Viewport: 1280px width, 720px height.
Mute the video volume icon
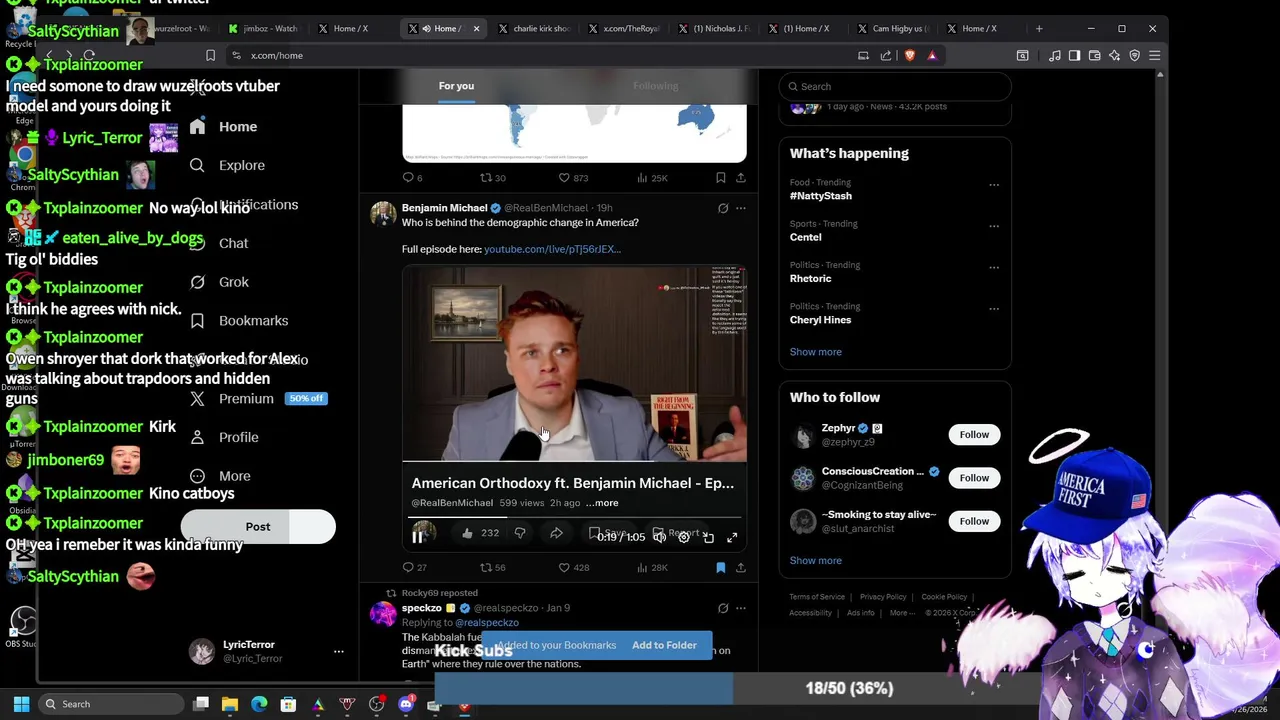(660, 537)
